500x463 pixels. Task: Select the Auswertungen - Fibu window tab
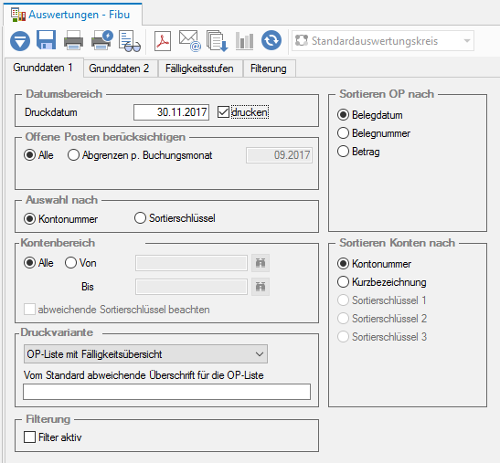point(73,14)
